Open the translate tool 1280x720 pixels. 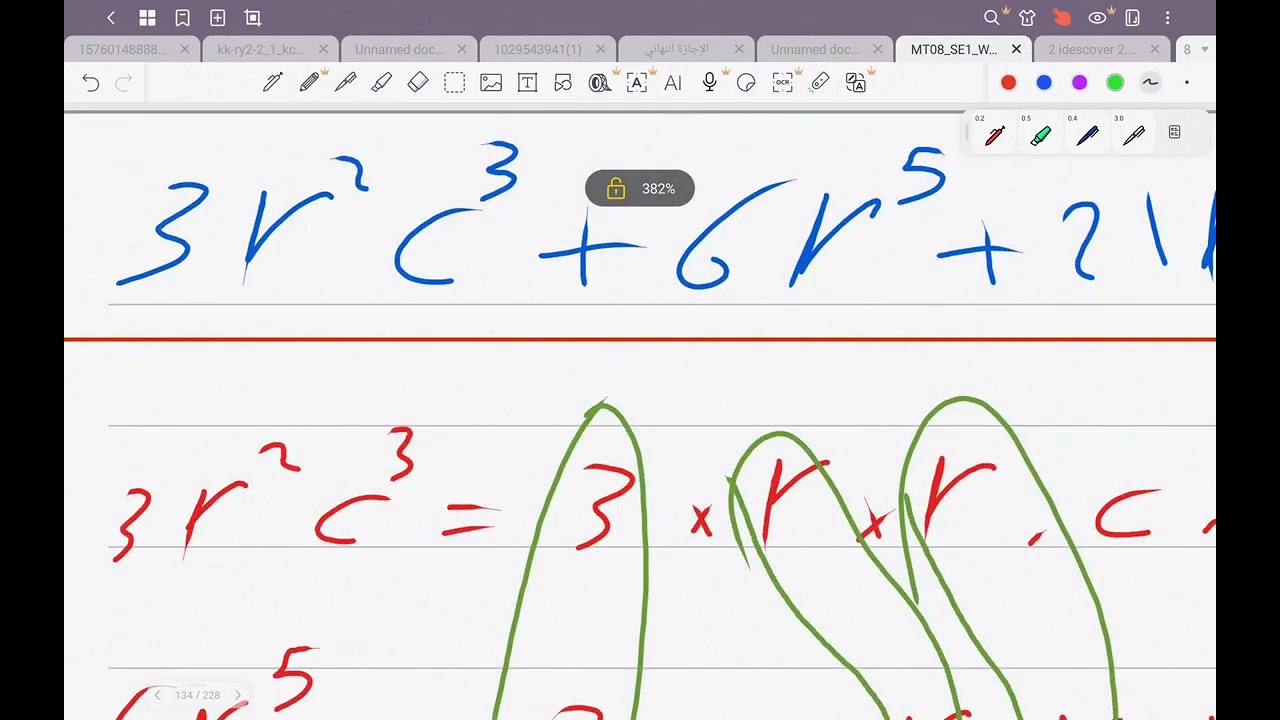tap(855, 83)
